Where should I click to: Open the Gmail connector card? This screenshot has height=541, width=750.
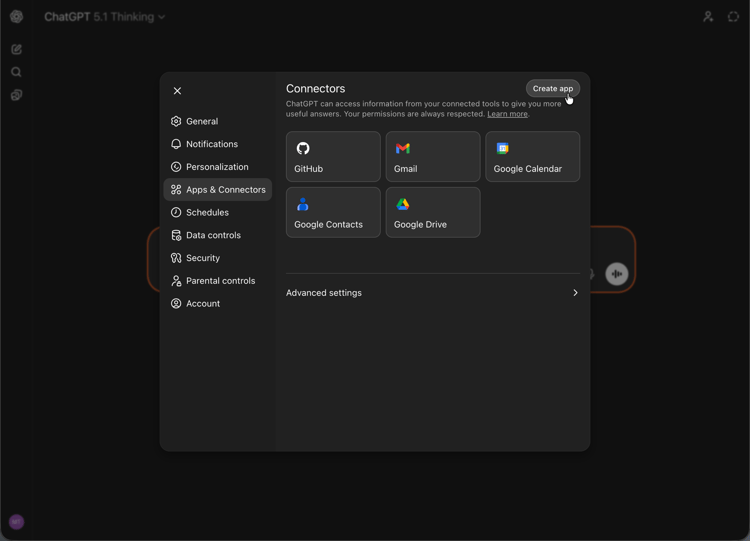433,156
